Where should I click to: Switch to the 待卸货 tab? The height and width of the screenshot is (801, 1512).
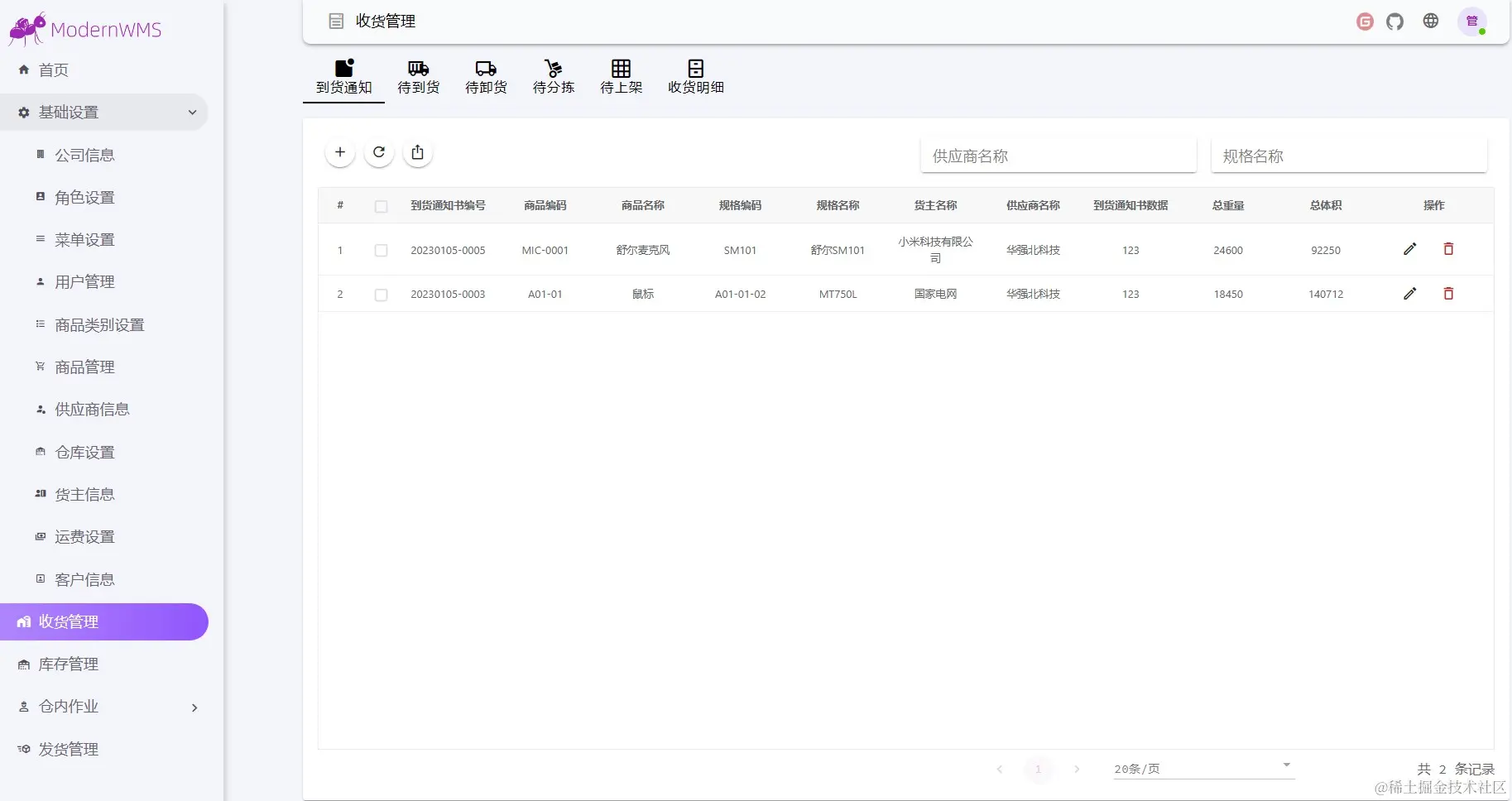click(487, 79)
